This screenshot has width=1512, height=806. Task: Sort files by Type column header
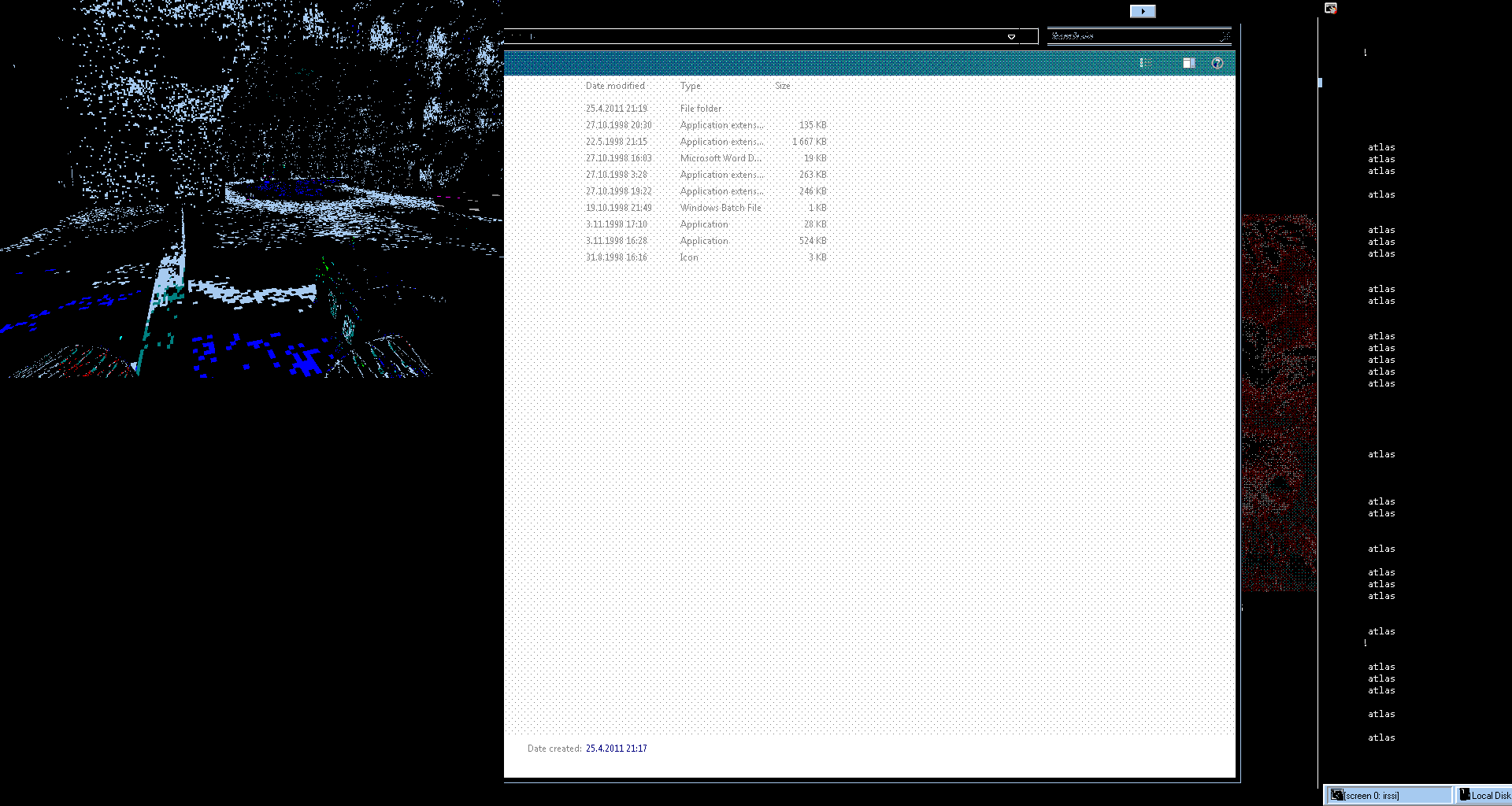(690, 86)
